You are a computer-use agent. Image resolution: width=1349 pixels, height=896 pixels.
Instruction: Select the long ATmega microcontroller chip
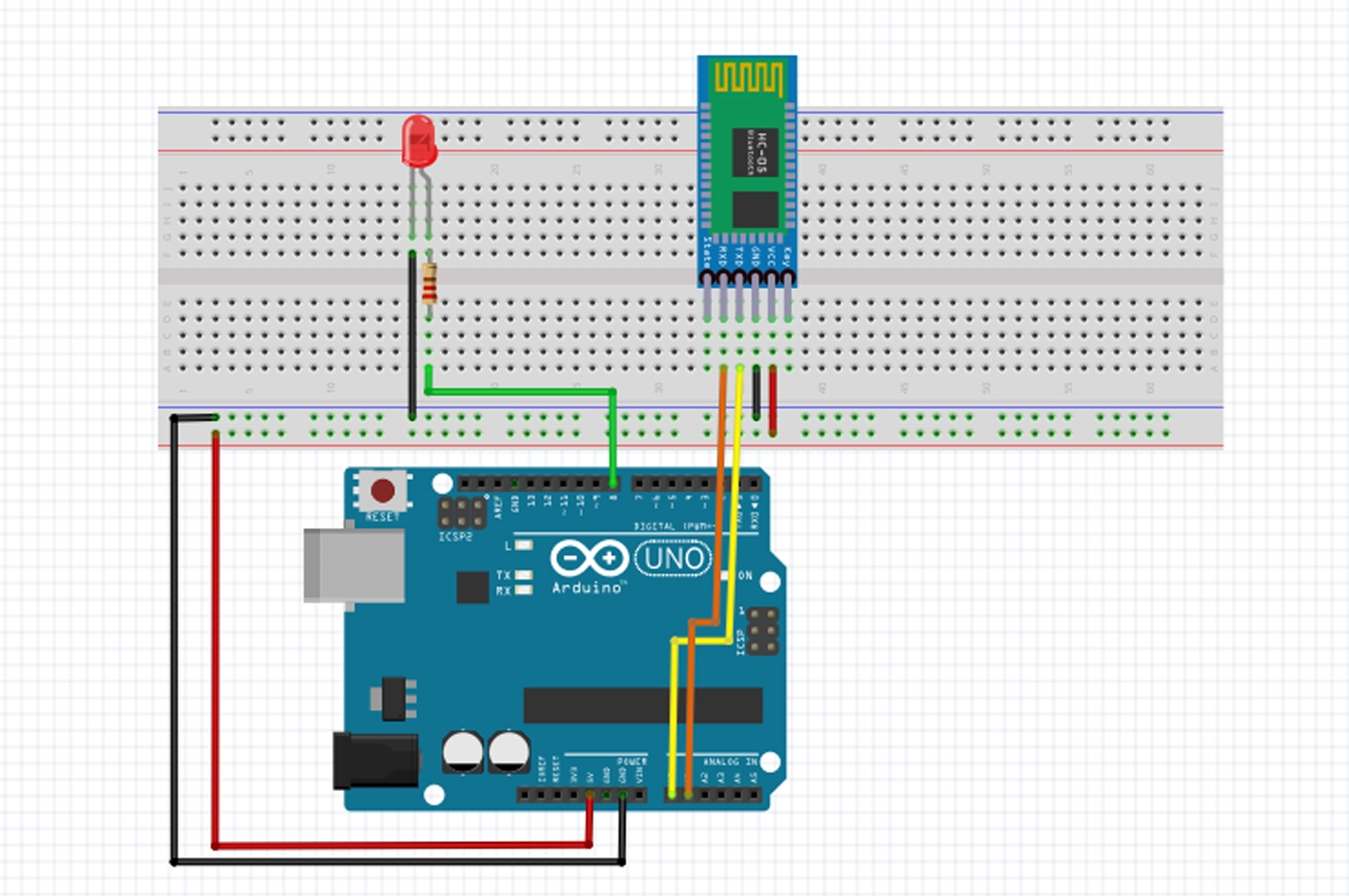(643, 705)
